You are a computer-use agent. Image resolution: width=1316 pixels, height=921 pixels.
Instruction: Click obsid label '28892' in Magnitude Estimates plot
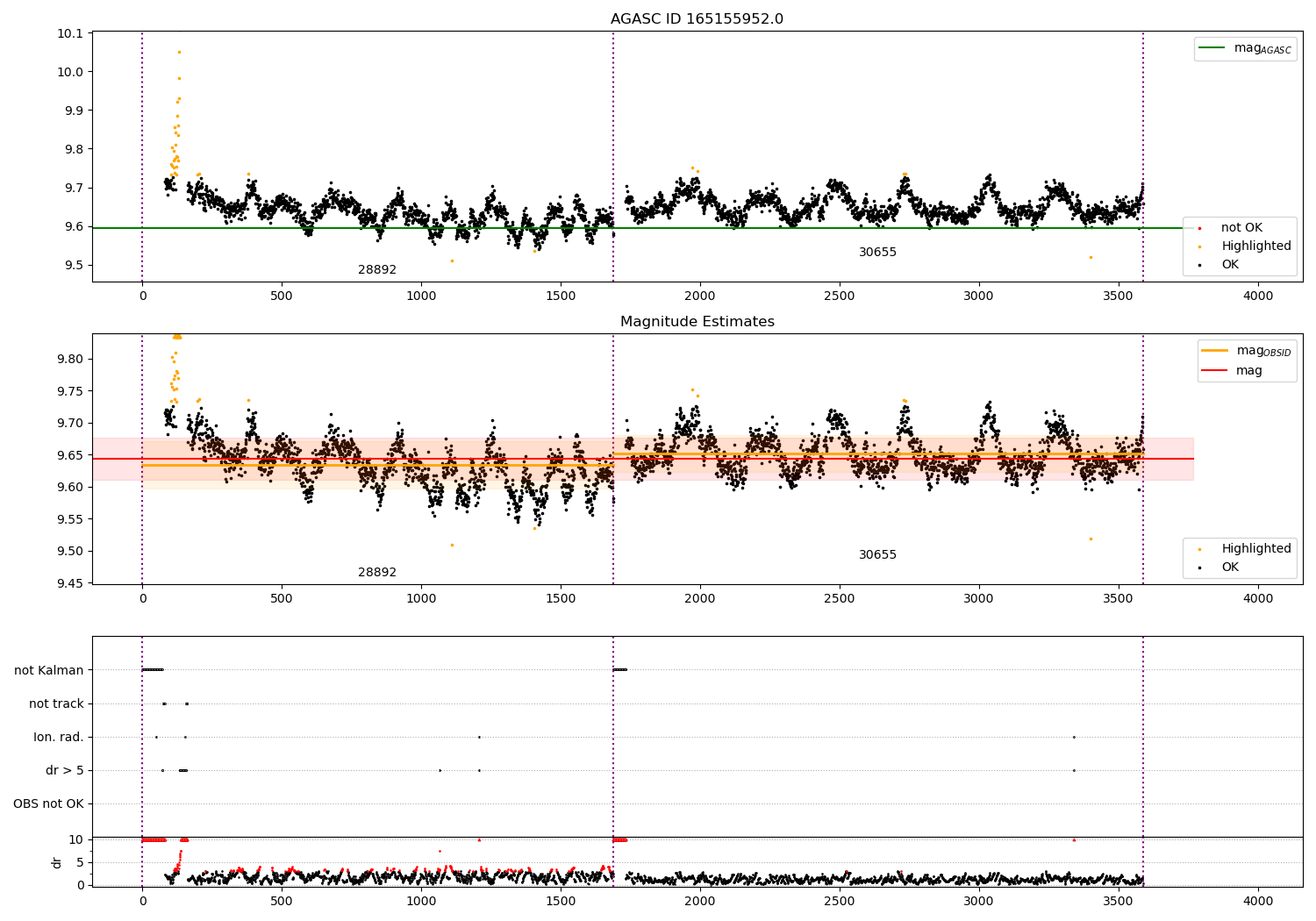coord(377,573)
